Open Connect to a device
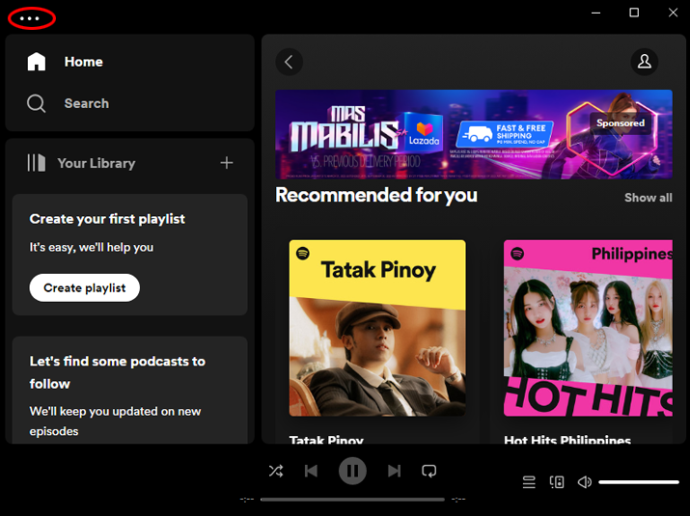Screen dimensions: 690x516 coord(557,482)
